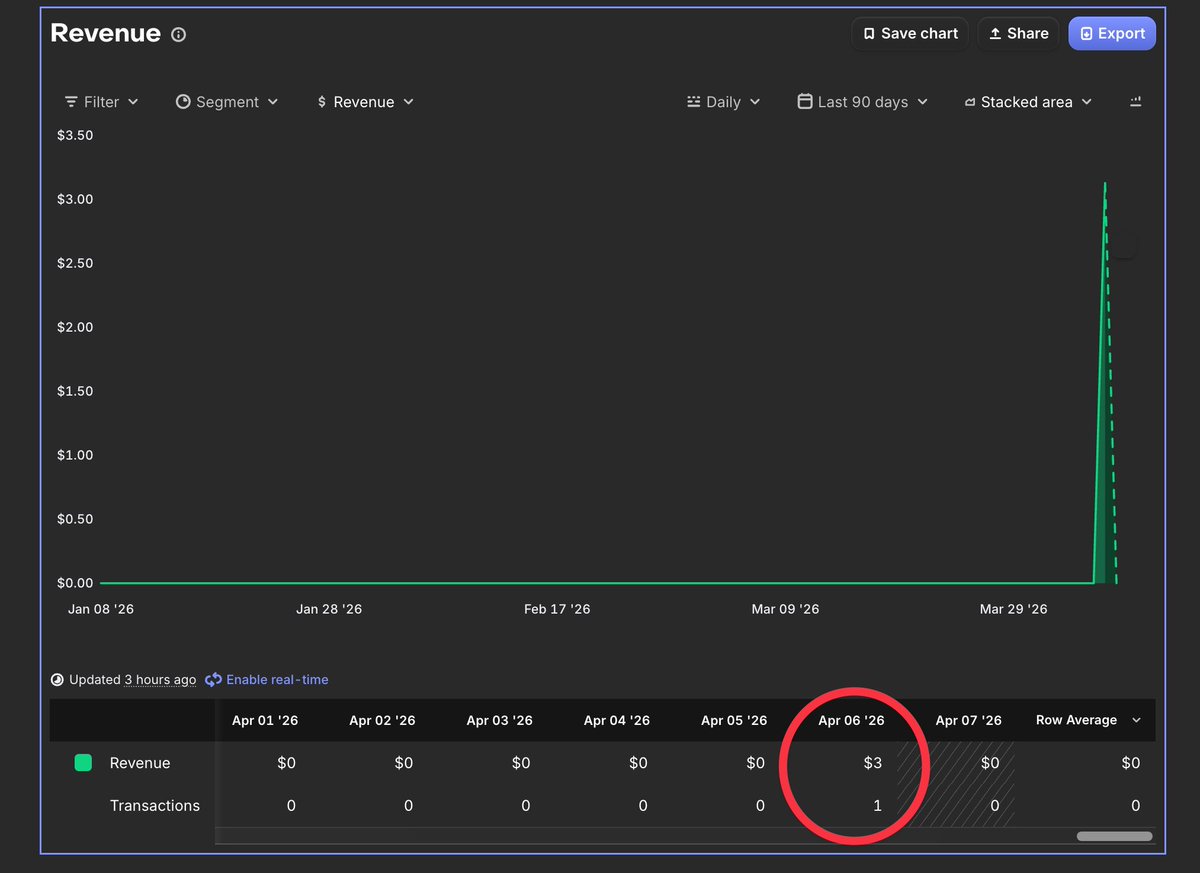Open the Segment dropdown

(227, 102)
